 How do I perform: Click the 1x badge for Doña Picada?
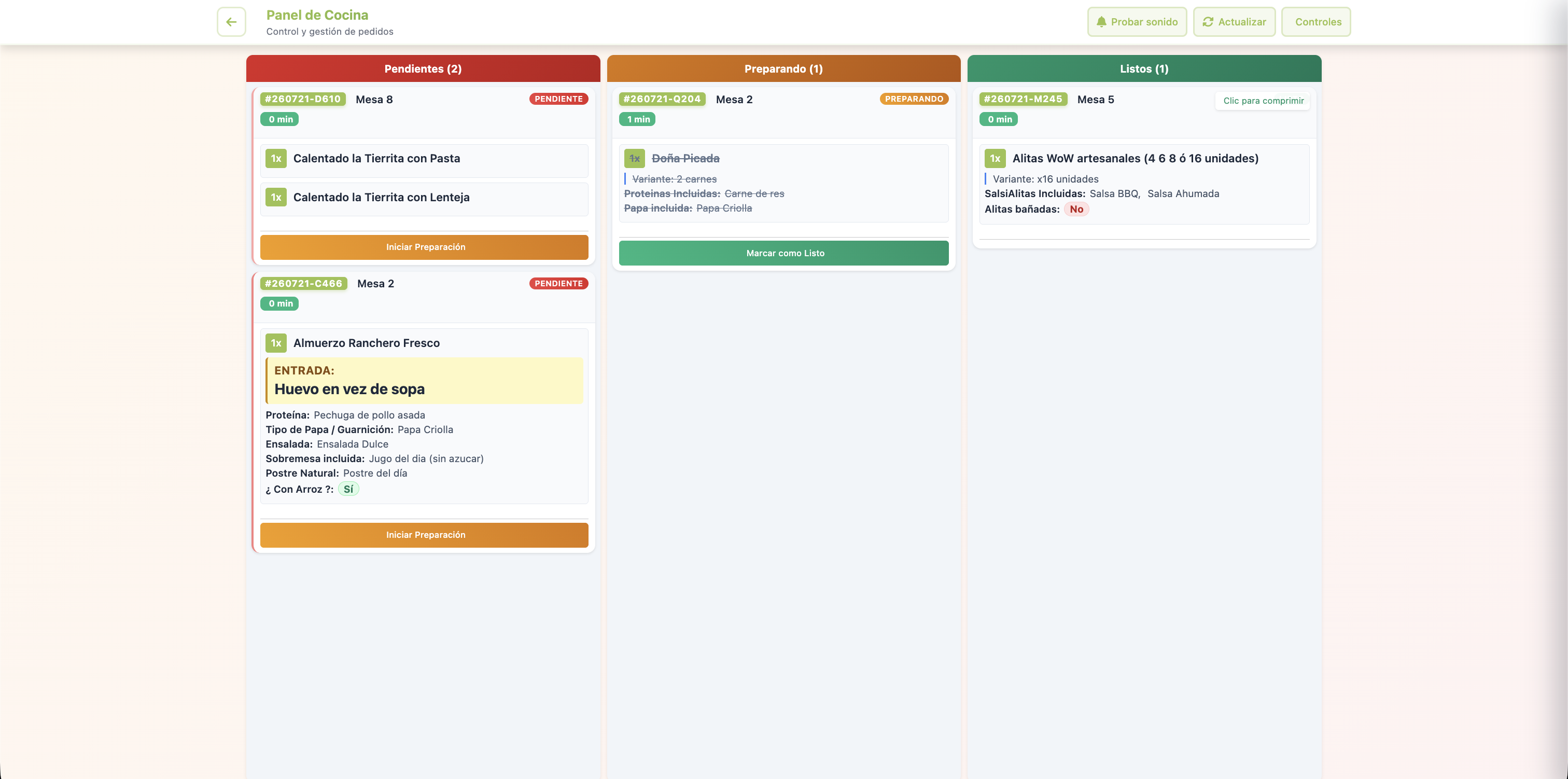(x=634, y=158)
